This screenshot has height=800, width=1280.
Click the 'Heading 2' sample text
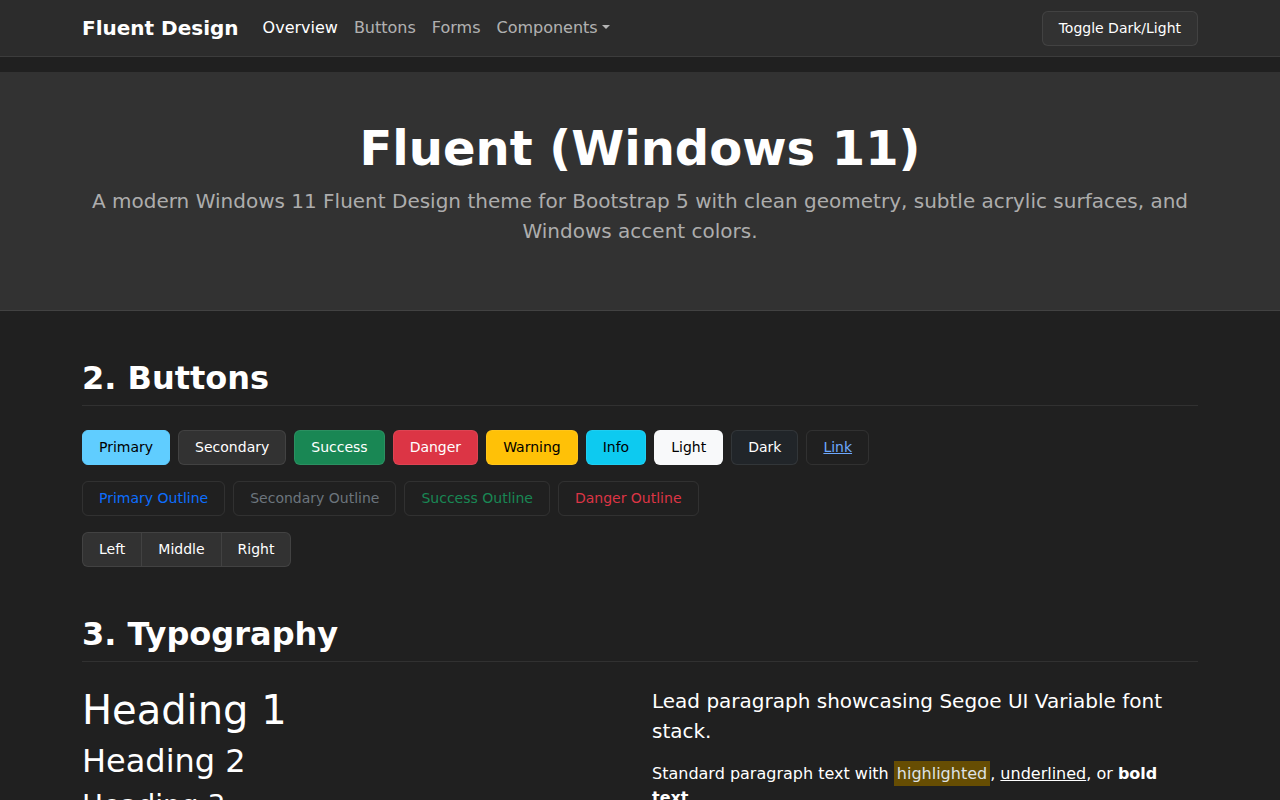click(x=163, y=761)
